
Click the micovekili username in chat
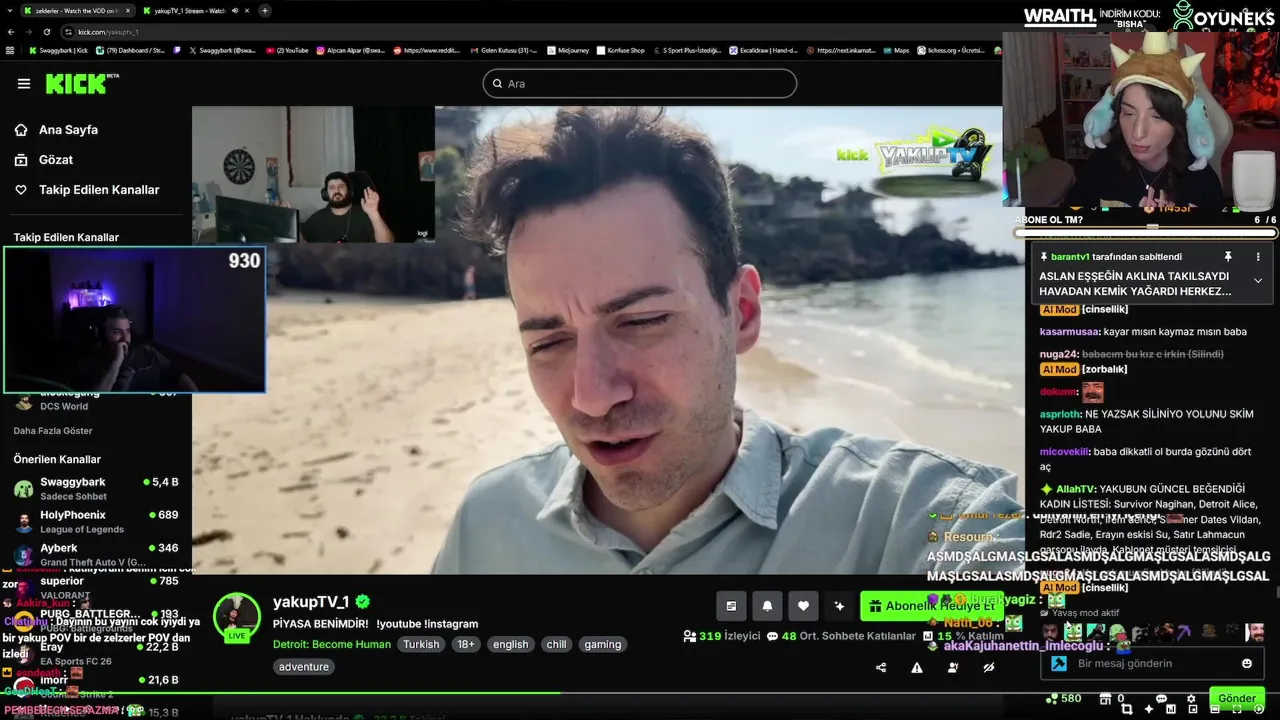pyautogui.click(x=1064, y=451)
